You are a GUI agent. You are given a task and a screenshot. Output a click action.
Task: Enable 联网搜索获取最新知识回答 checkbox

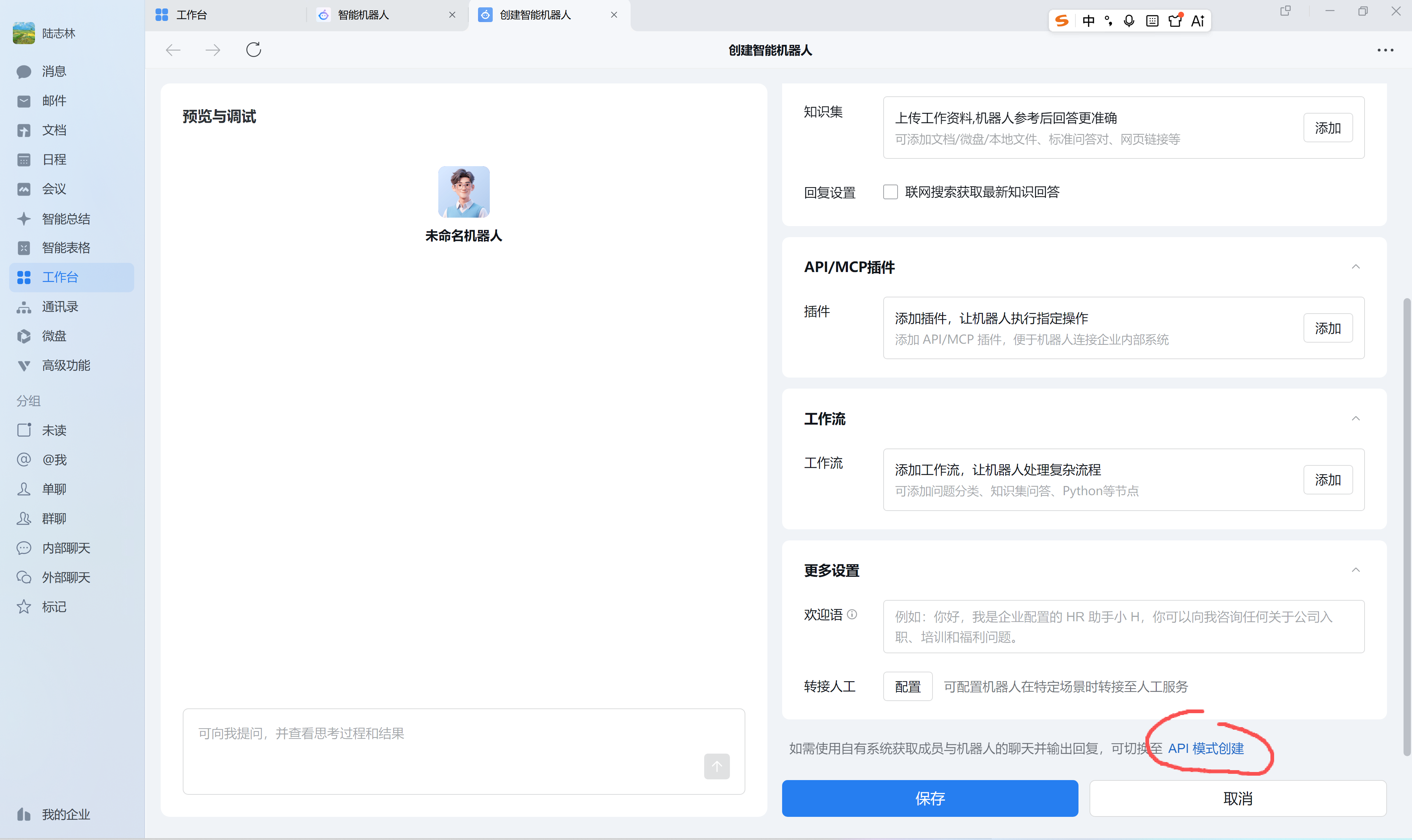pyautogui.click(x=891, y=193)
